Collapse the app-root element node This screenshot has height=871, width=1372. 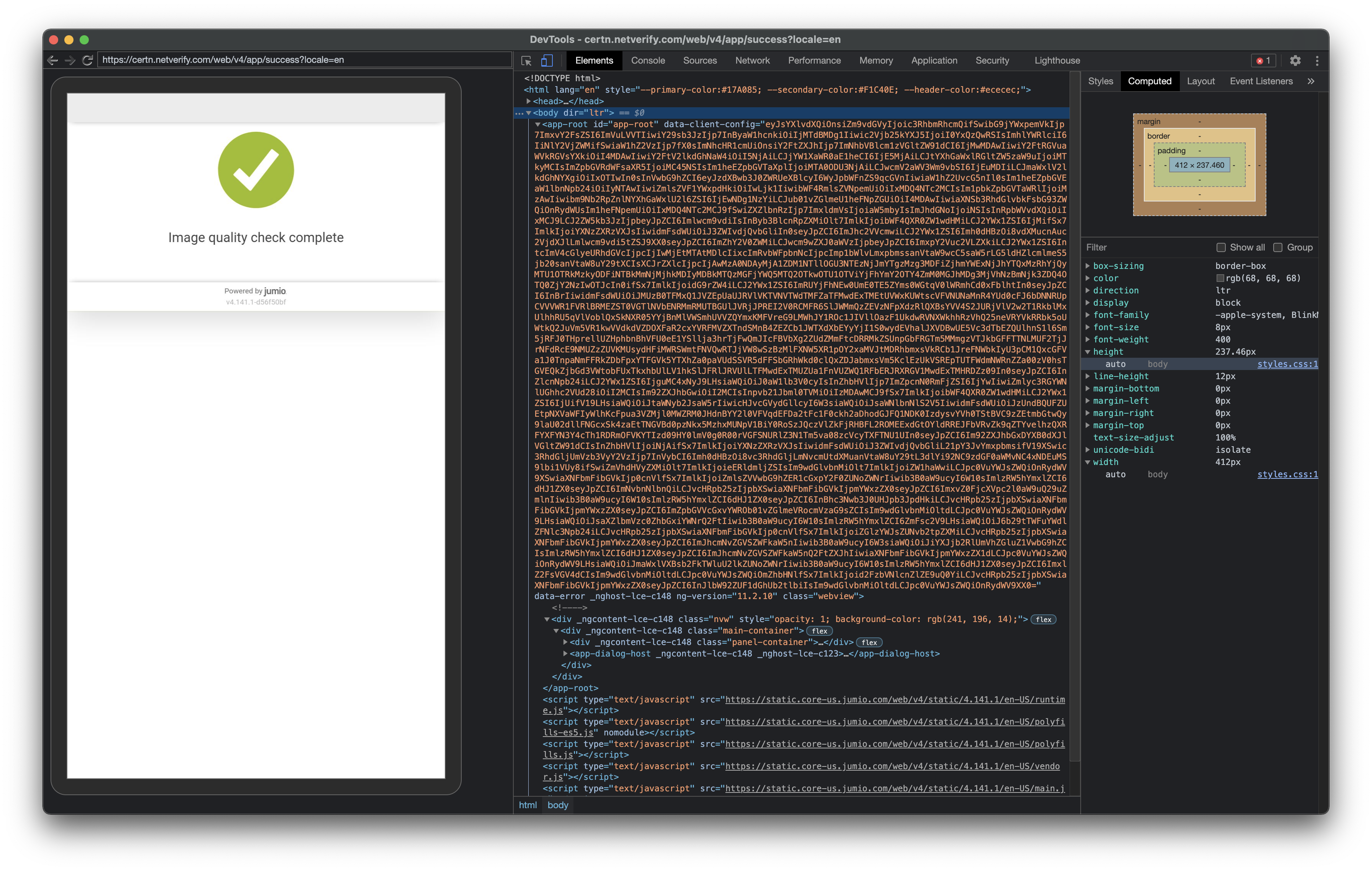click(537, 124)
